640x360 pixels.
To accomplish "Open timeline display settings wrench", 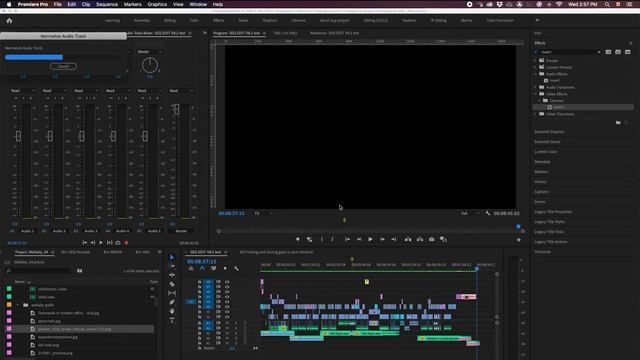I will 236,268.
